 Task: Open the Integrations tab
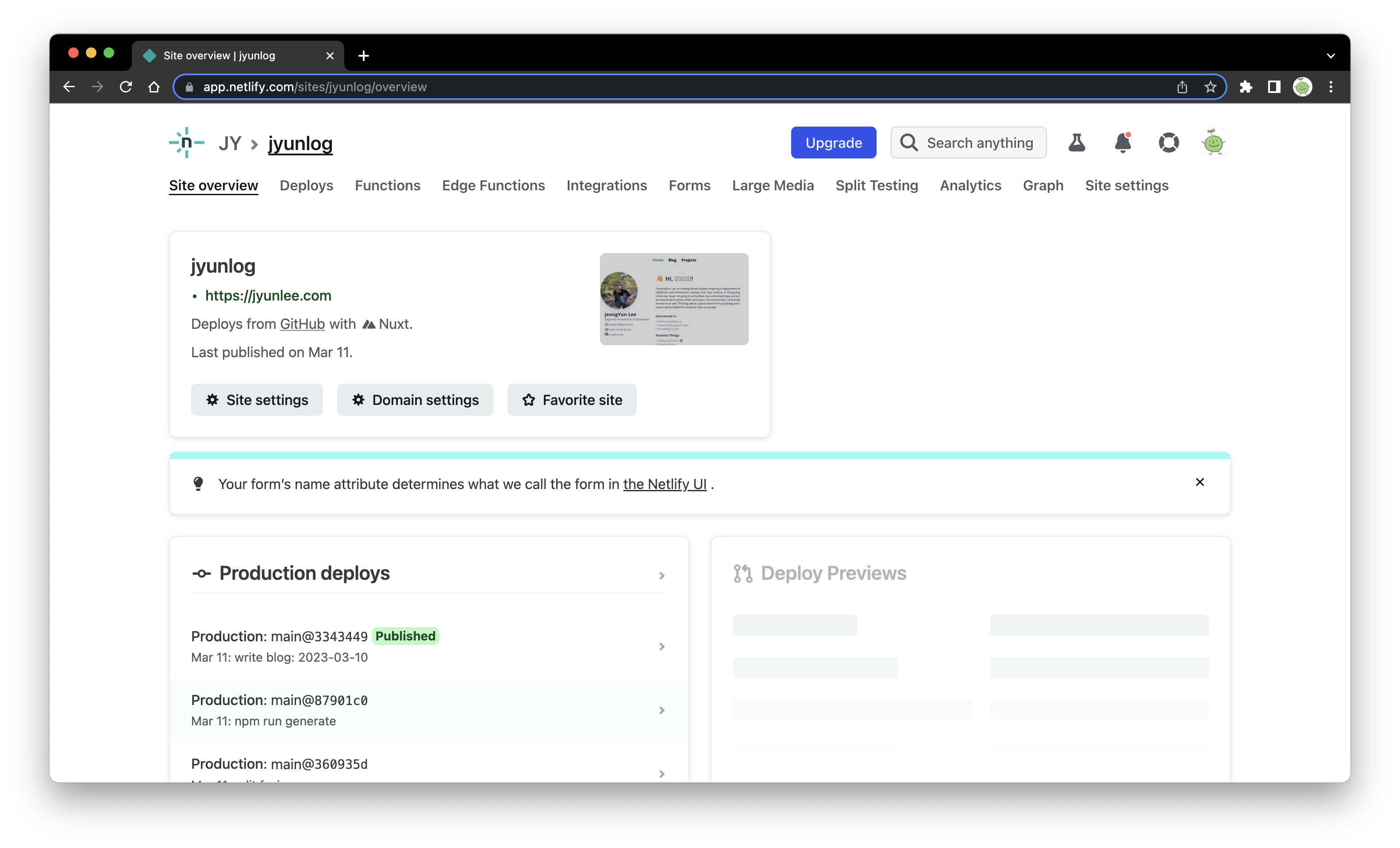click(607, 185)
